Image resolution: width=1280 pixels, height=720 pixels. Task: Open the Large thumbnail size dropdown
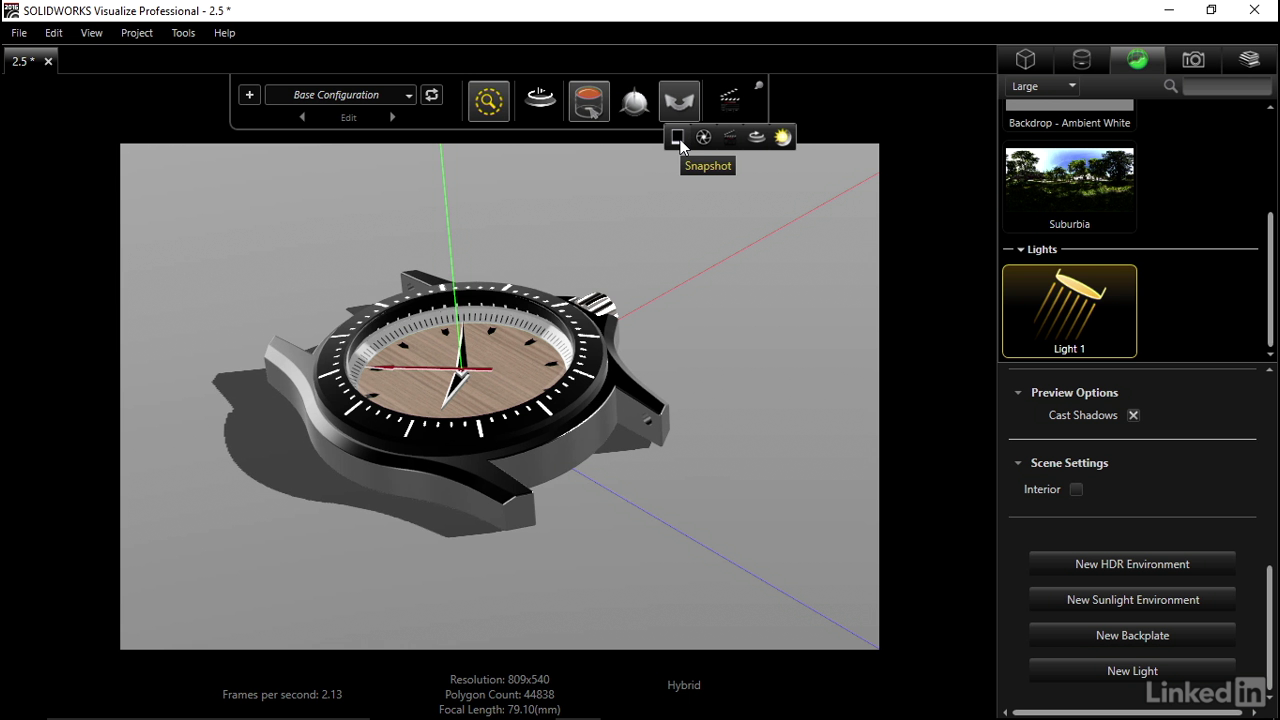click(1042, 86)
